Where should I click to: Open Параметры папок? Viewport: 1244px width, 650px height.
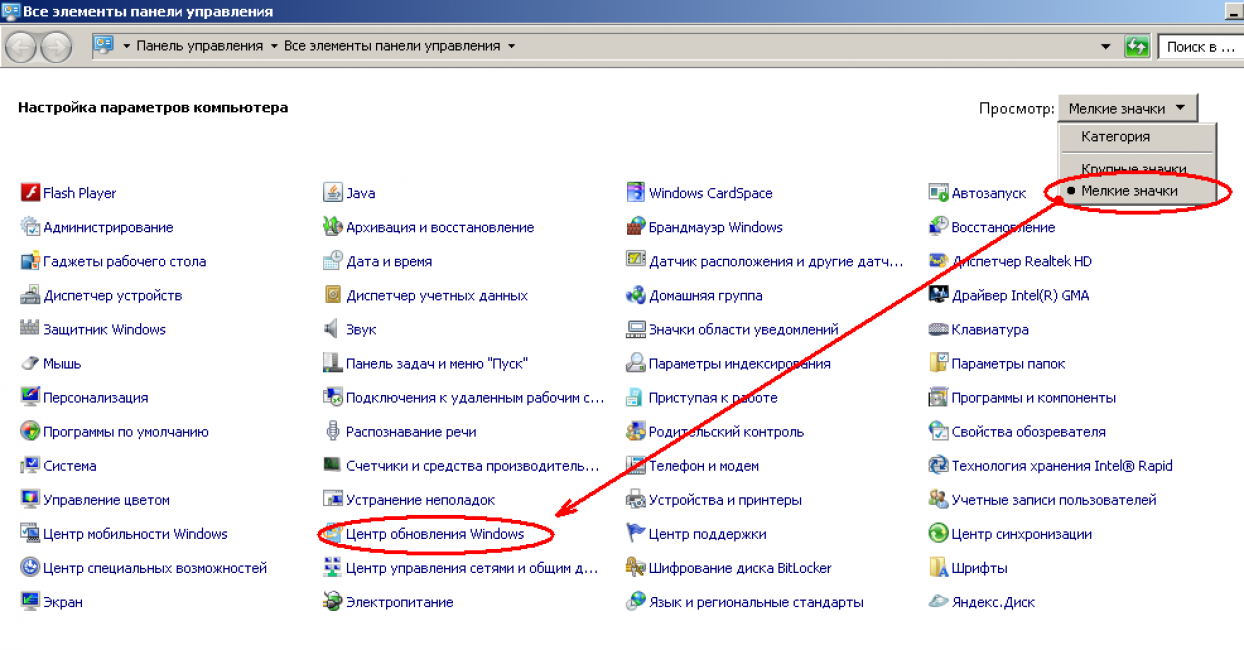tap(1008, 363)
